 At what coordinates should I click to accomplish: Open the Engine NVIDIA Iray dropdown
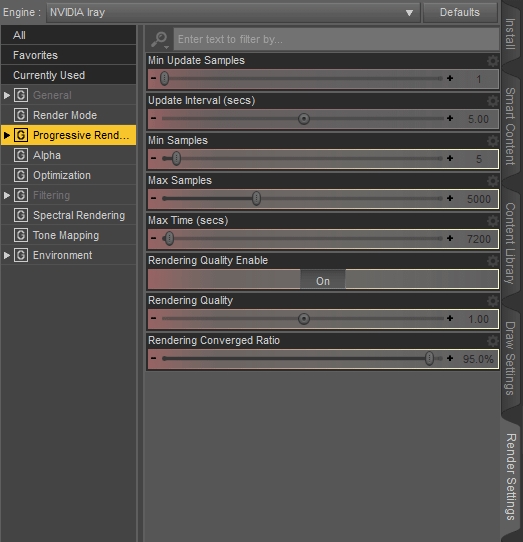coord(233,13)
